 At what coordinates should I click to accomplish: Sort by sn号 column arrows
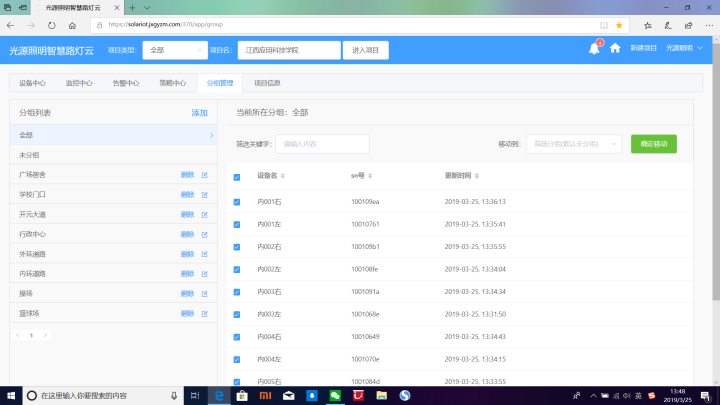370,176
